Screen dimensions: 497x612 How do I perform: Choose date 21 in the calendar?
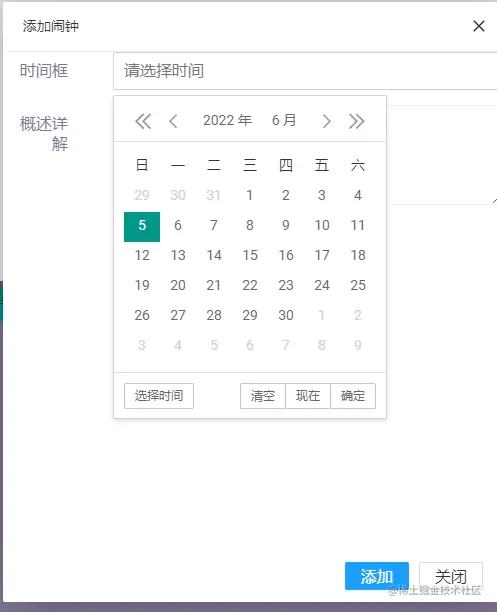tap(214, 285)
